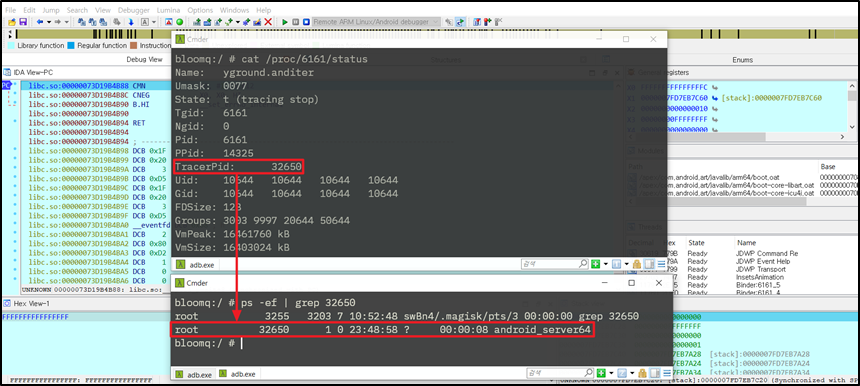Select the B.HI instruction line

[96, 104]
